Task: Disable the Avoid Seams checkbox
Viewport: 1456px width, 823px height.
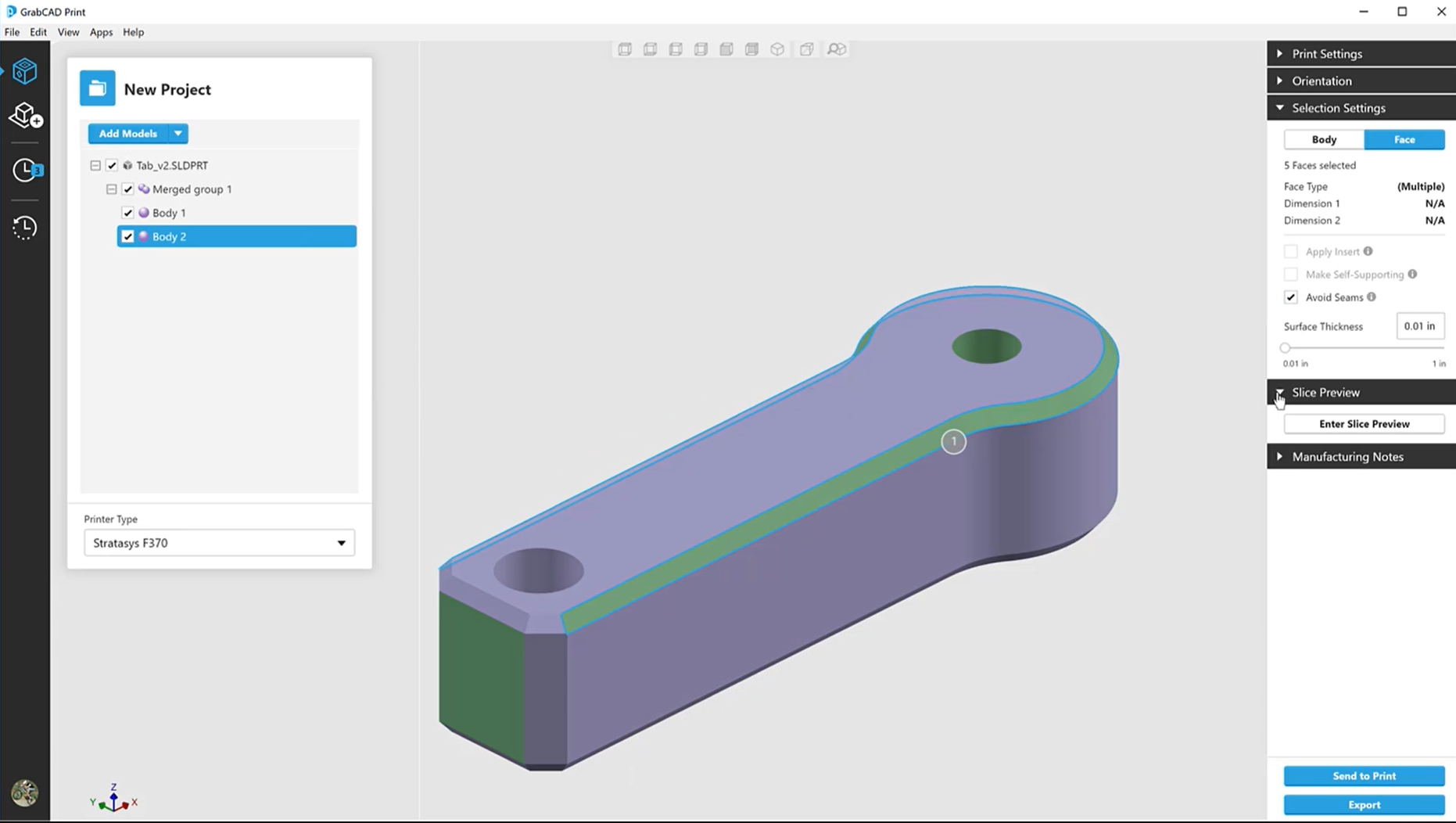Action: pyautogui.click(x=1290, y=297)
